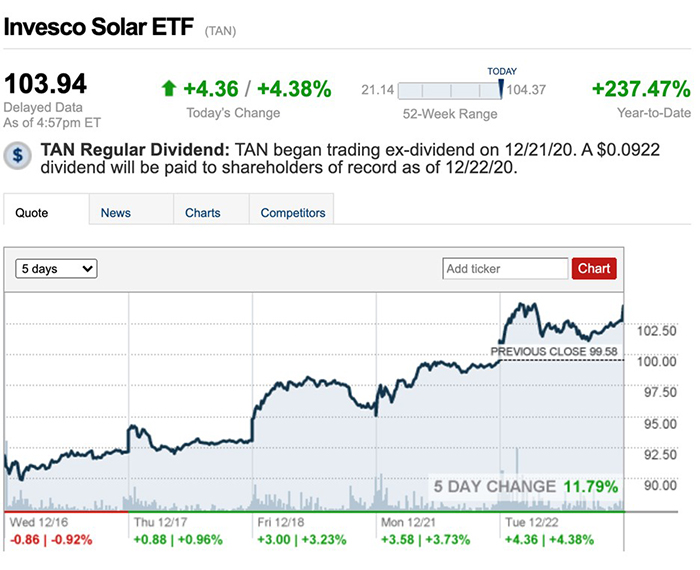View the Competitors tab
The image size is (700, 570).
click(x=293, y=212)
